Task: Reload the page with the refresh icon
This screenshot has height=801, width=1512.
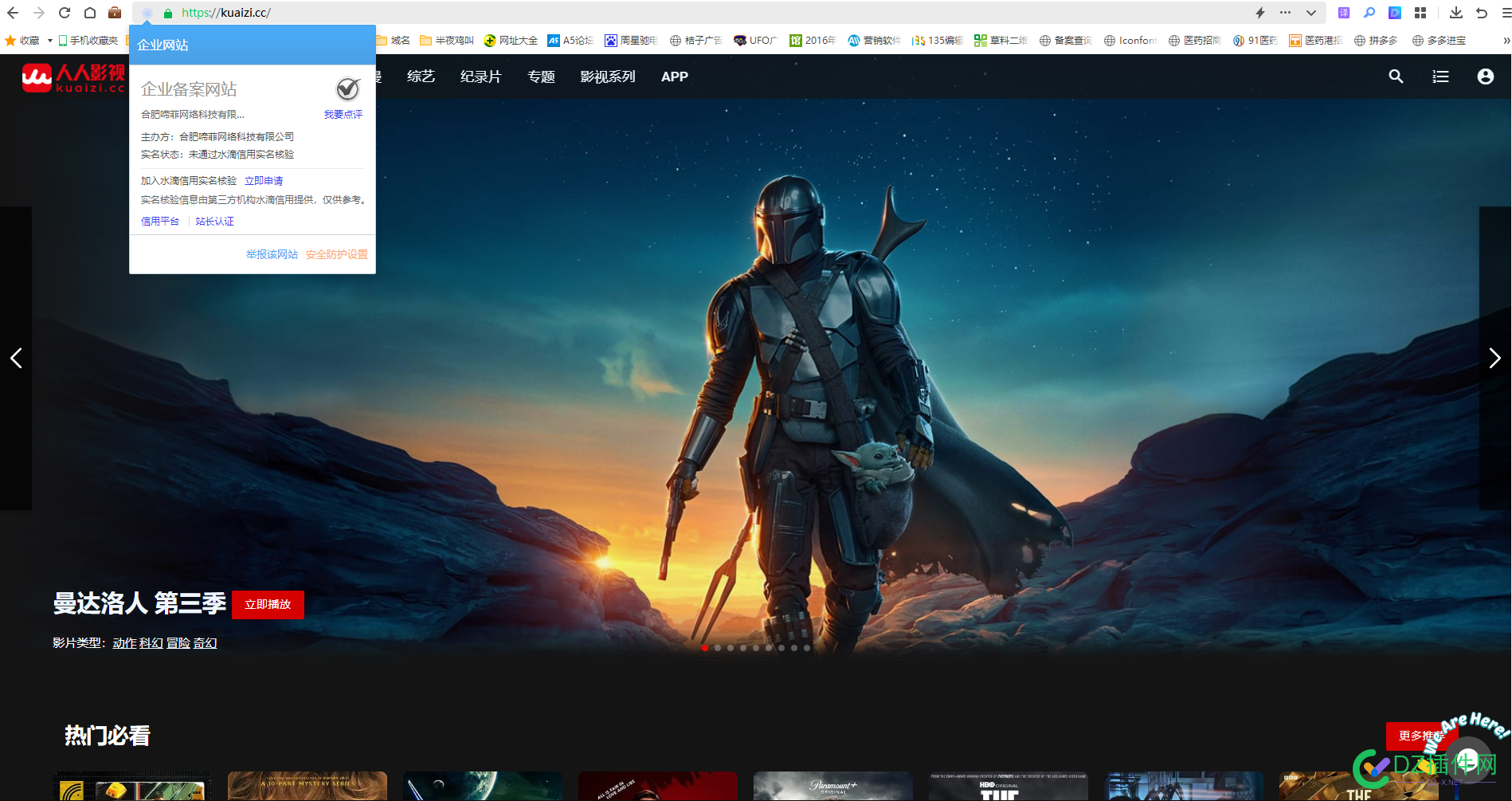Action: pyautogui.click(x=65, y=13)
